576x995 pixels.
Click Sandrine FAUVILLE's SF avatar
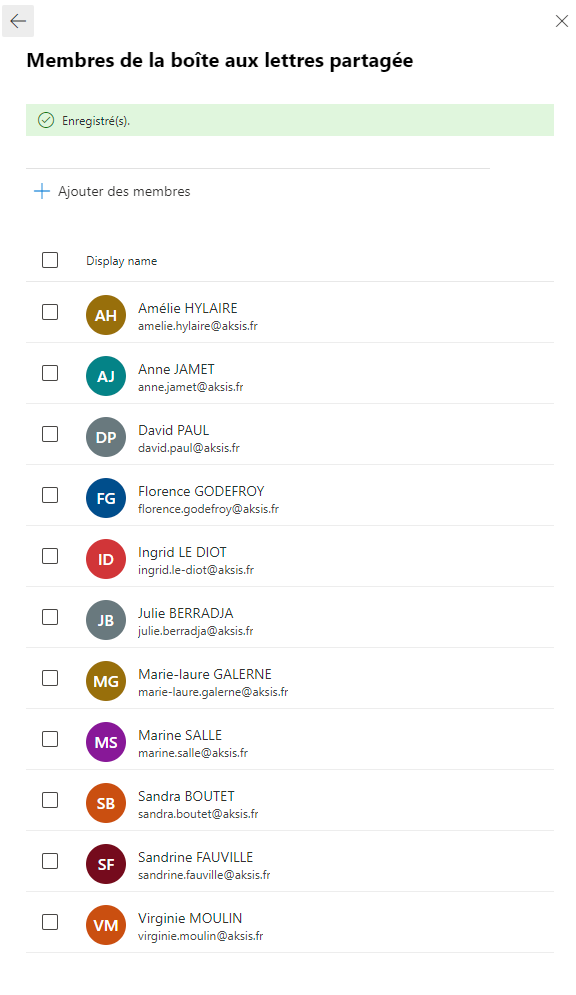pyautogui.click(x=106, y=863)
